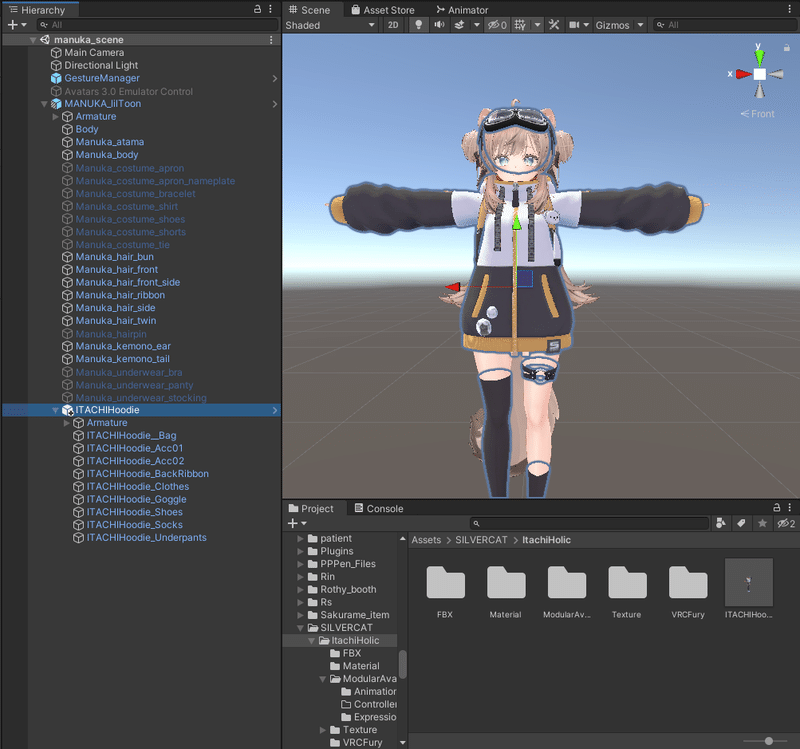Open scene effects dropdown arrow

point(477,25)
